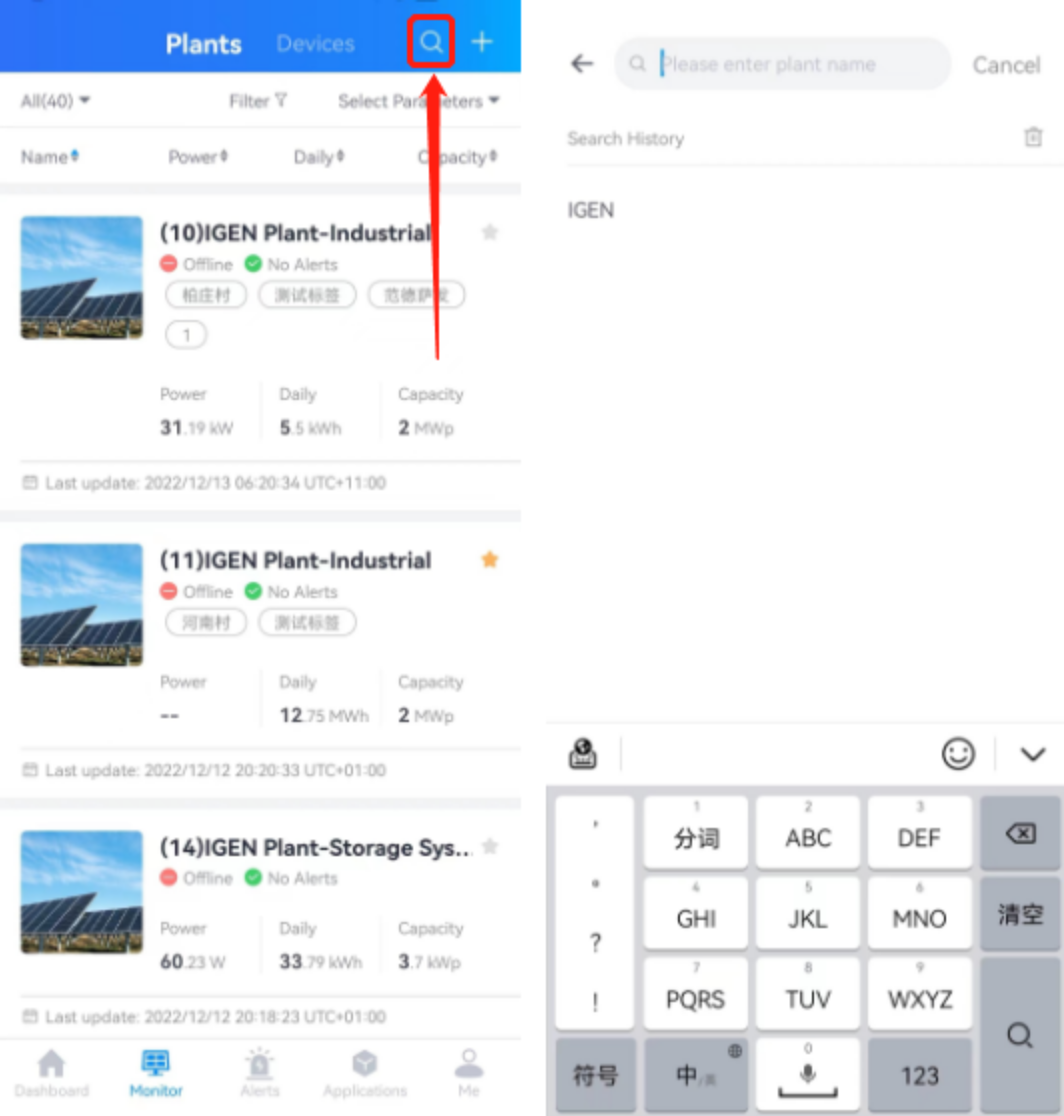
Task: Expand the All(40) dropdown
Action: 55,101
